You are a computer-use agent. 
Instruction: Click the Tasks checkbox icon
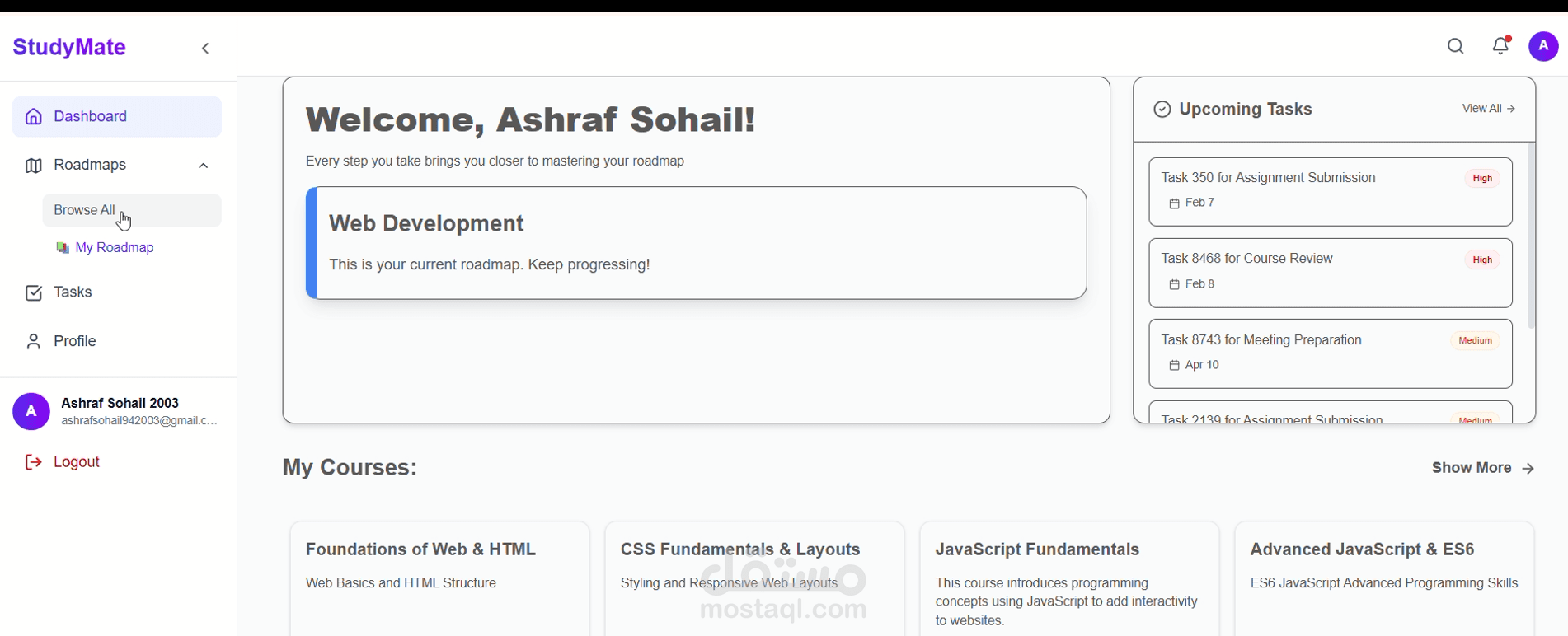tap(34, 293)
